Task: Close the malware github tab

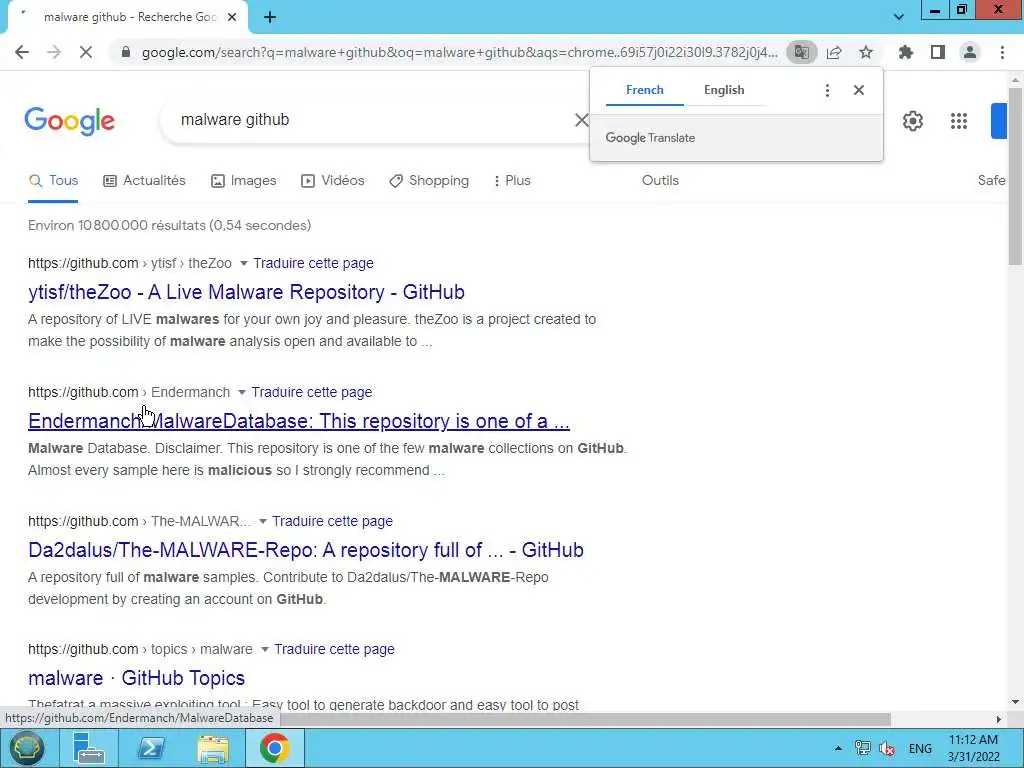Action: tap(232, 17)
